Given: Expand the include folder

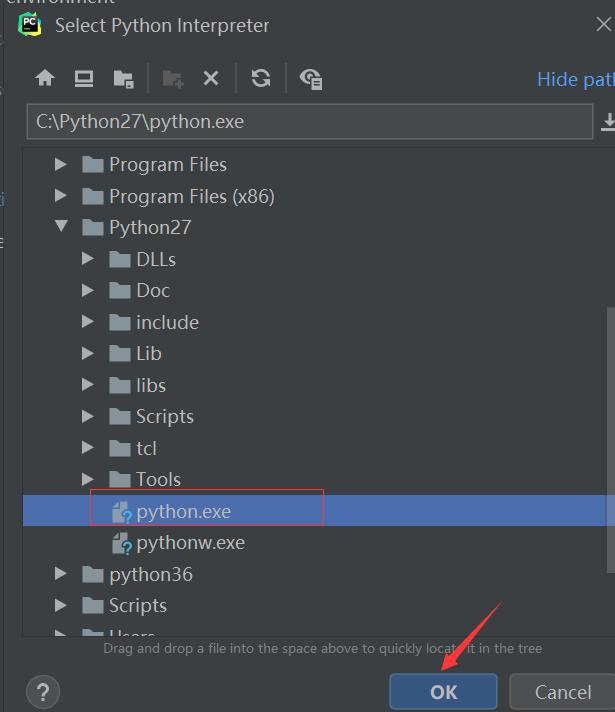Looking at the screenshot, I should pos(88,322).
